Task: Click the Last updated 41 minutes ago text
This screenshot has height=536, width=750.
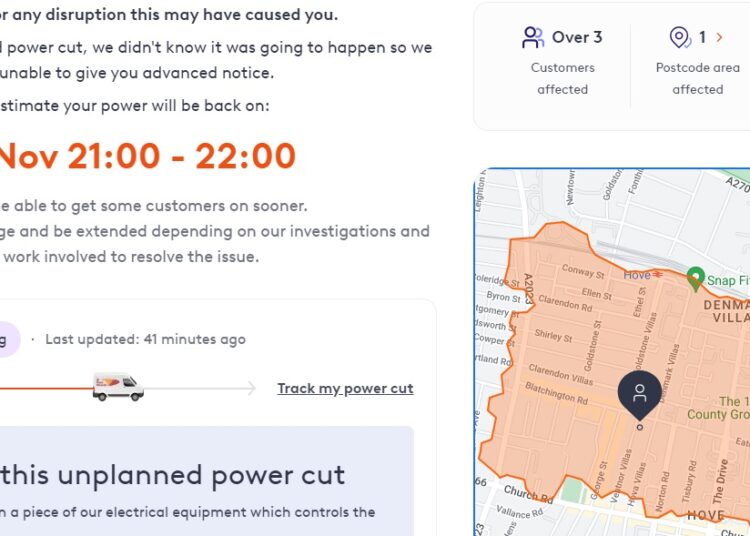Action: (145, 339)
